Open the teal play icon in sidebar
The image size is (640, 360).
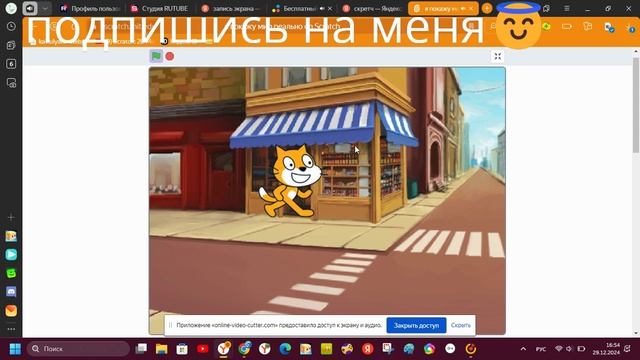pyautogui.click(x=11, y=255)
